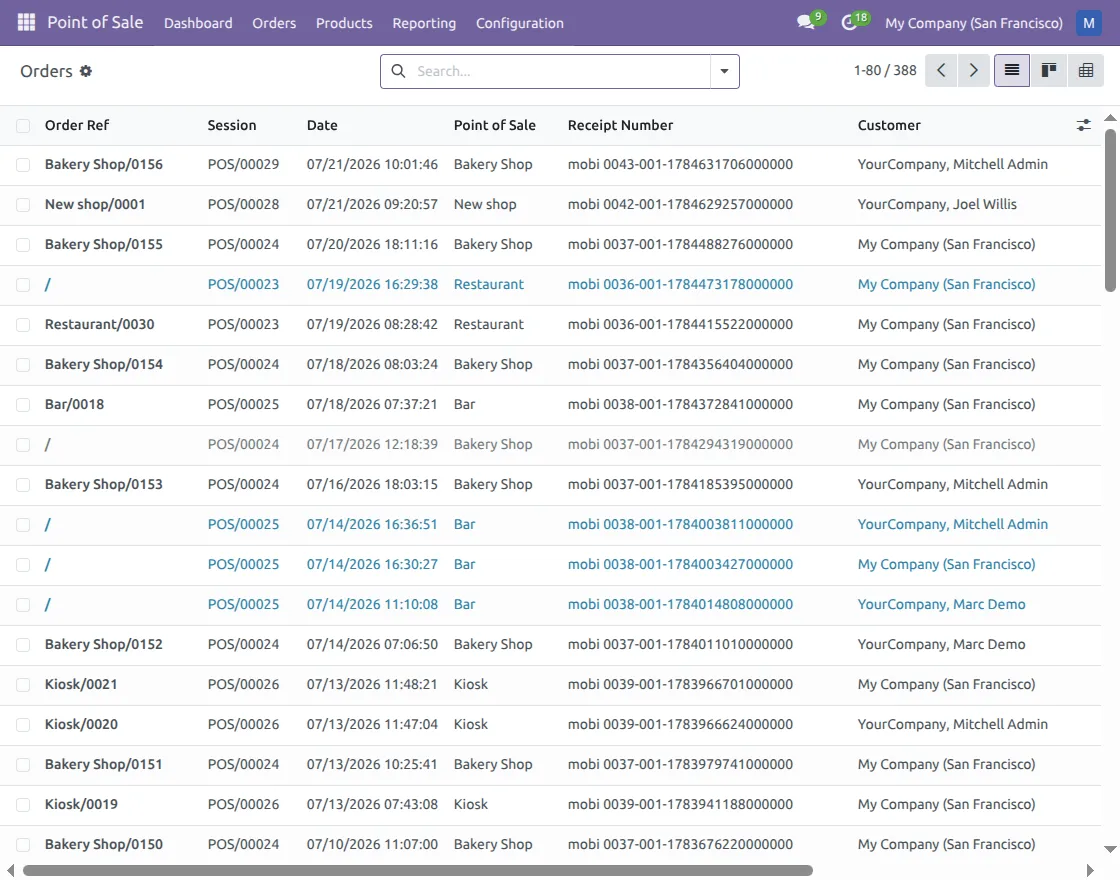Open order Bakery Shop/0151

coord(104,764)
